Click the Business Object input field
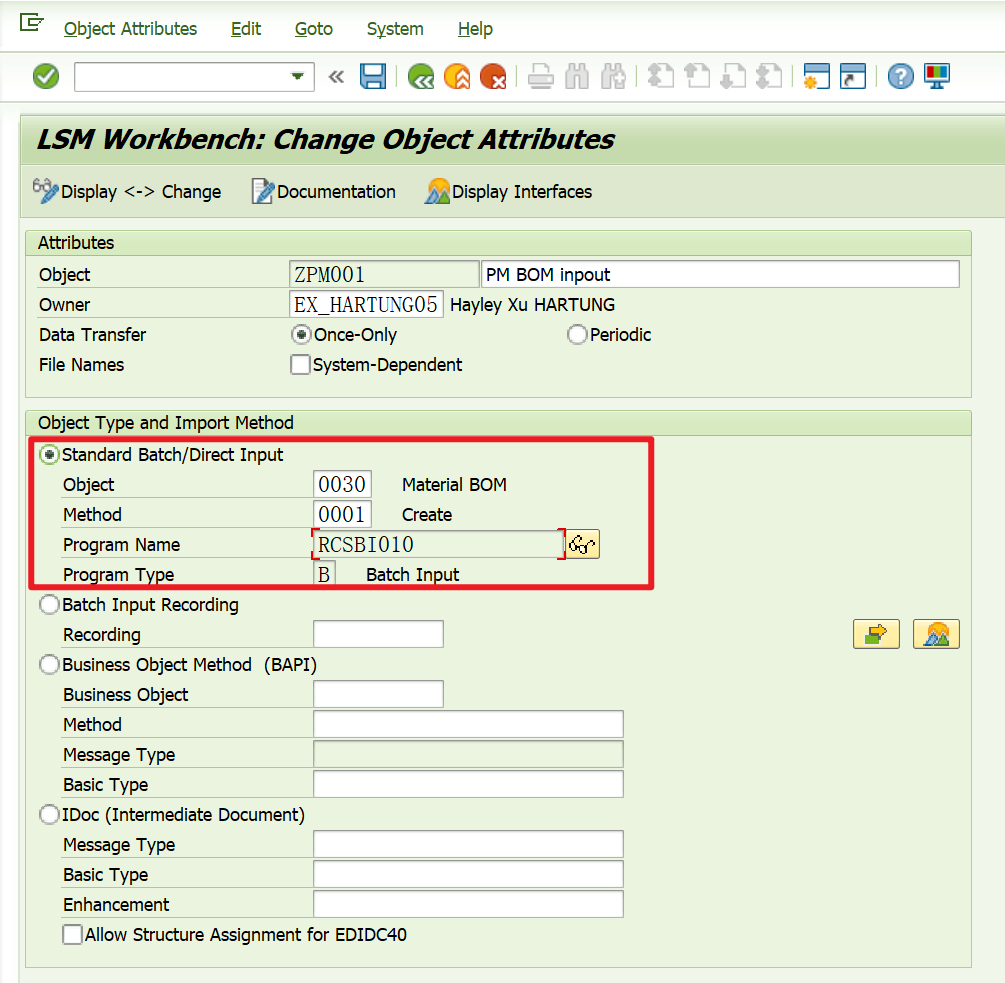The image size is (1005, 983). click(380, 693)
